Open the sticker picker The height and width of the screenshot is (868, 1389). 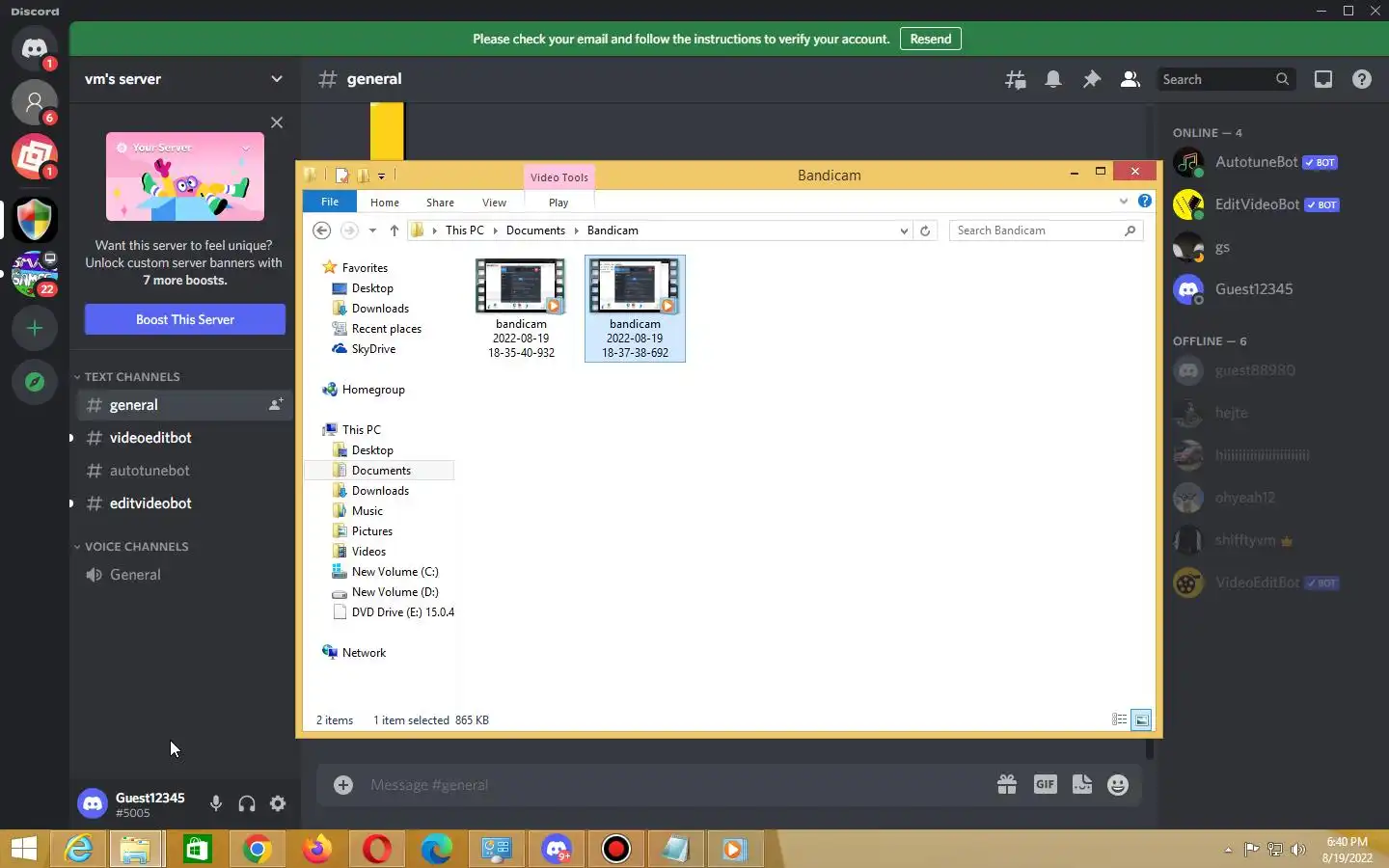point(1082,785)
